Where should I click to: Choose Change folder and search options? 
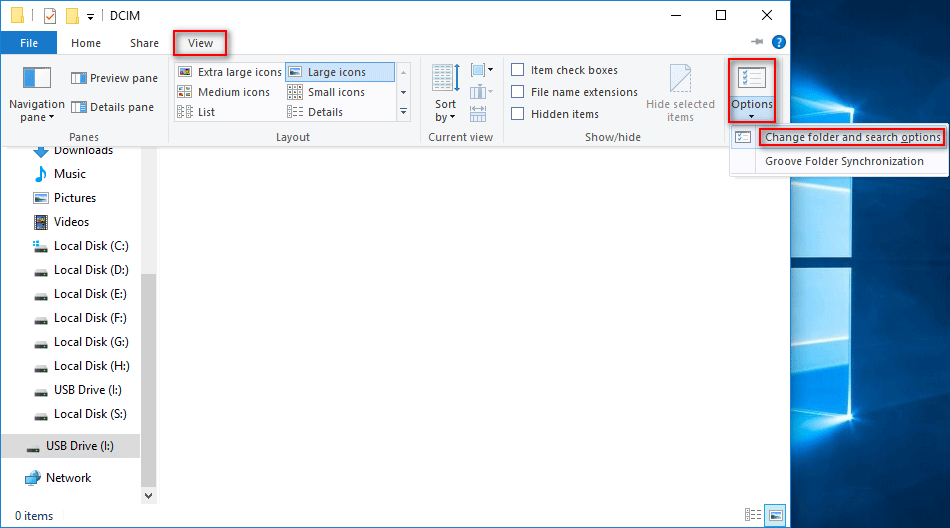click(852, 137)
